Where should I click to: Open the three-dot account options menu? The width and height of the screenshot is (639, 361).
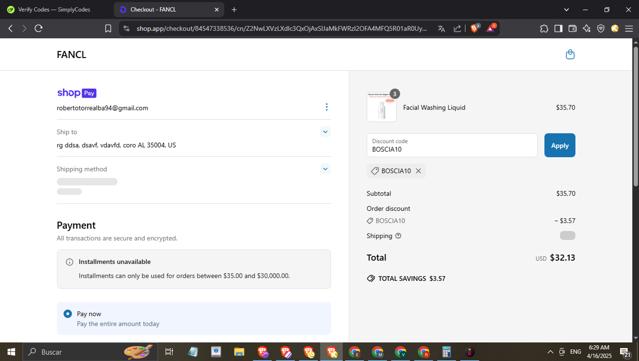(326, 107)
